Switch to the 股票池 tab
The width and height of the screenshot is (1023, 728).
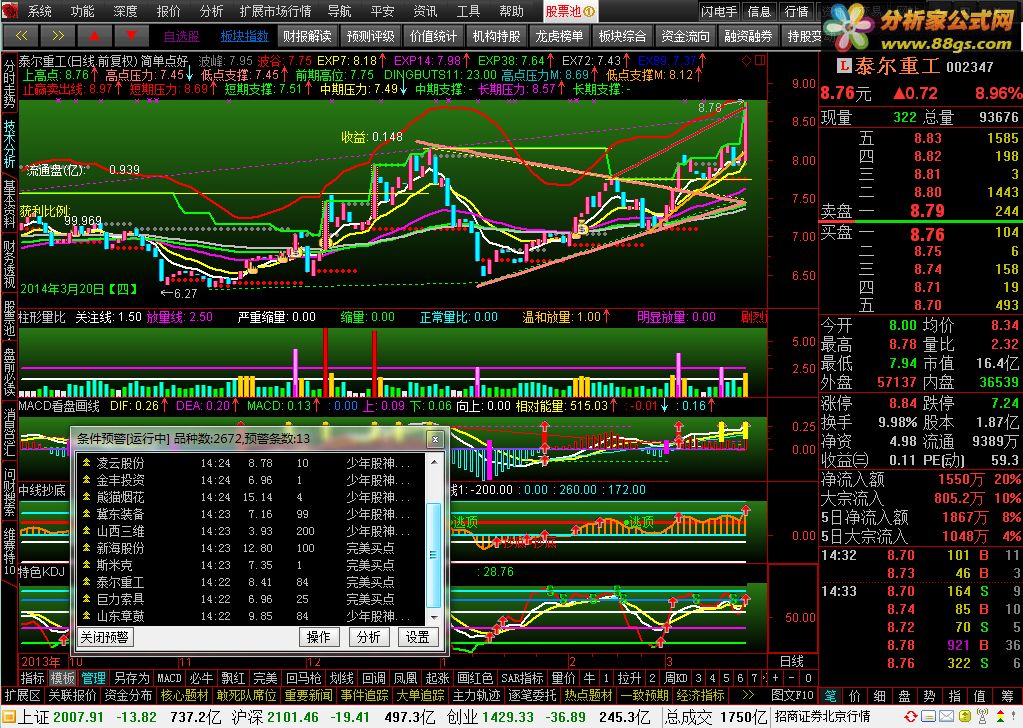[570, 11]
